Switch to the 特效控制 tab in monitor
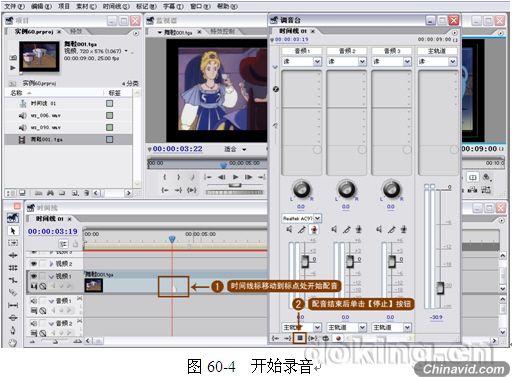512x377 pixels. click(x=222, y=32)
